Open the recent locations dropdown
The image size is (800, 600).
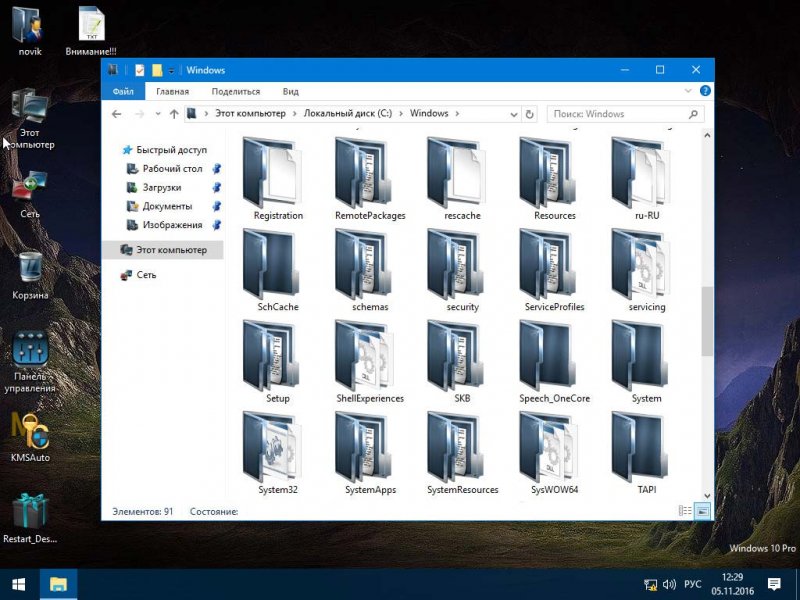[x=158, y=114]
